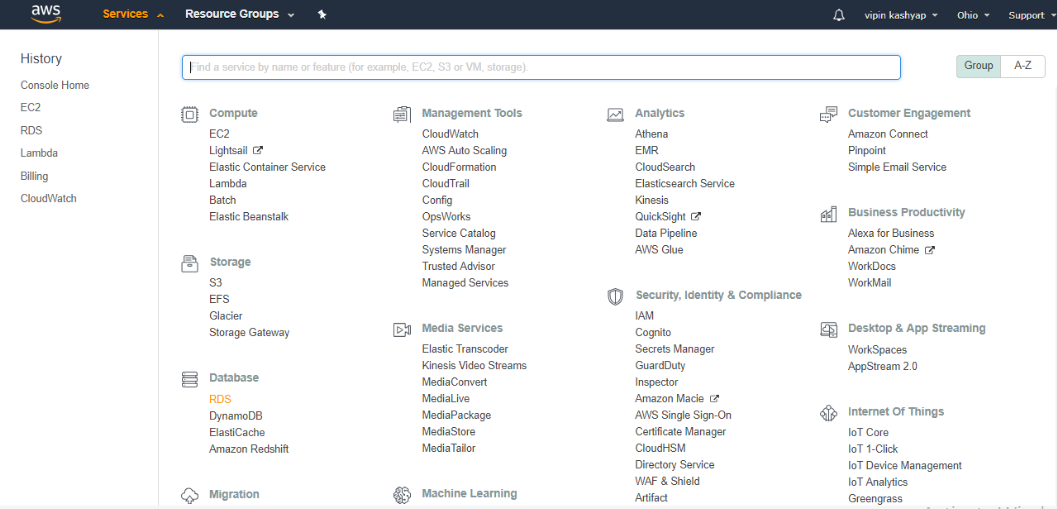1057x509 pixels.
Task: Open the vipin kashyap account menu
Action: (901, 15)
